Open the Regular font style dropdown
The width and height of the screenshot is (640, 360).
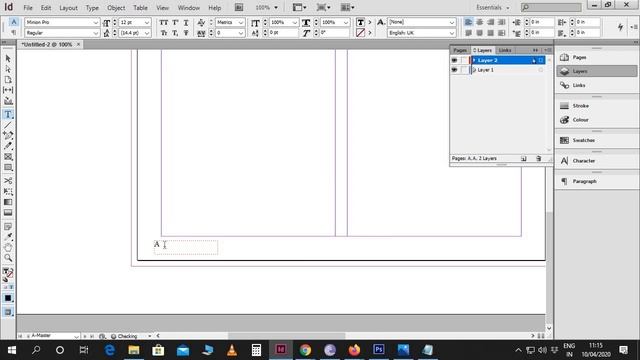pos(96,33)
